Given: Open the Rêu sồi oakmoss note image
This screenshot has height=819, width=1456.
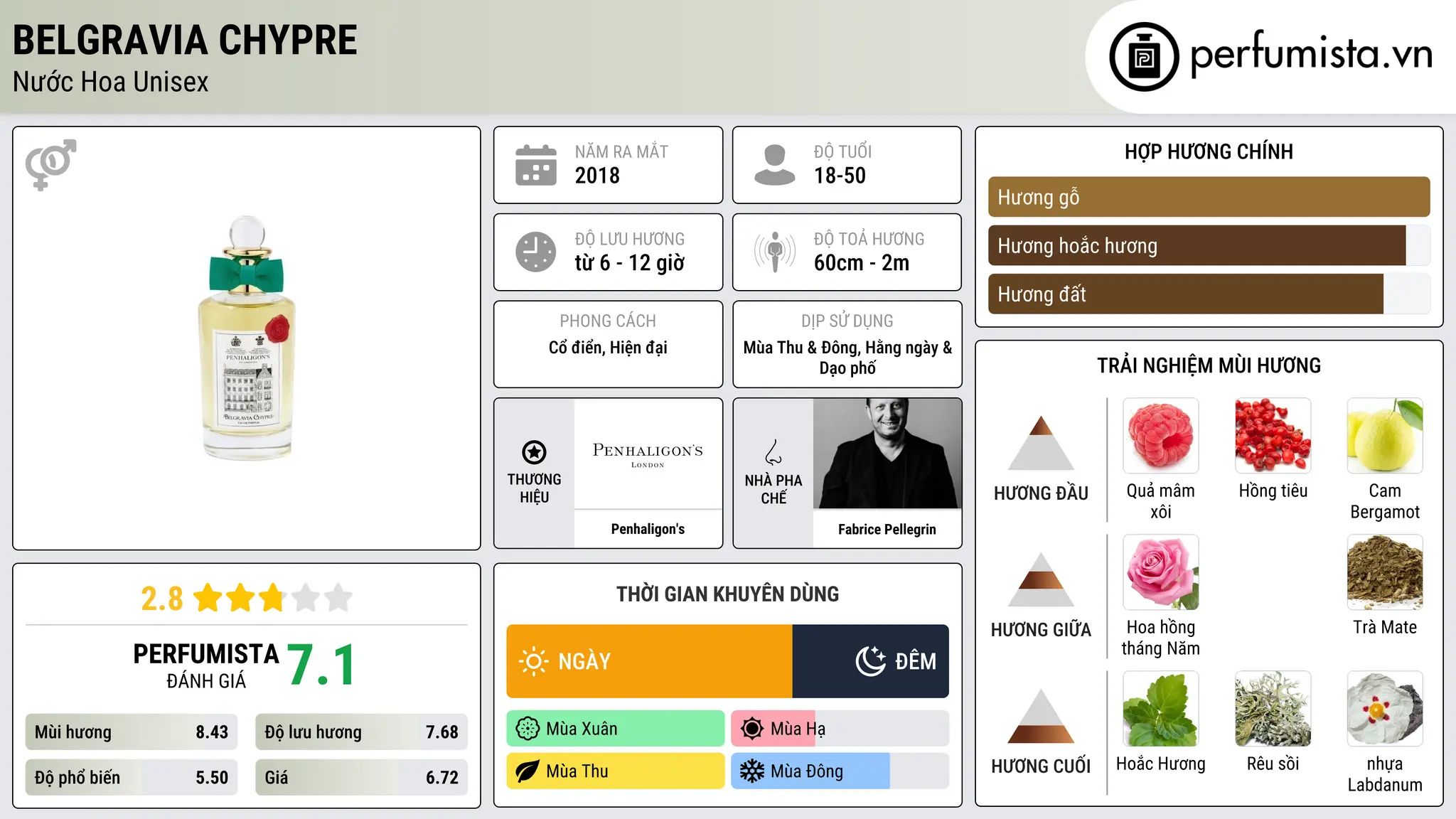Looking at the screenshot, I should coord(1273,709).
